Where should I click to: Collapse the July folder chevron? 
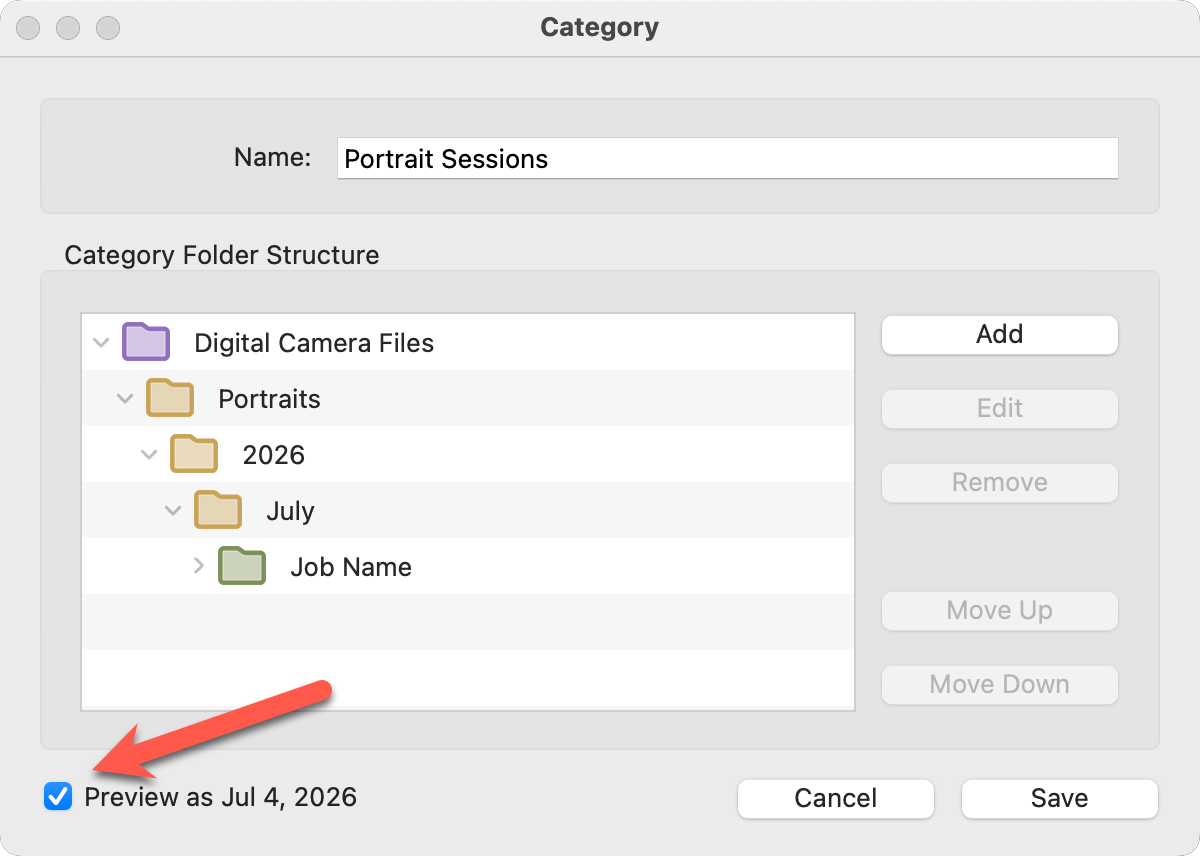173,511
